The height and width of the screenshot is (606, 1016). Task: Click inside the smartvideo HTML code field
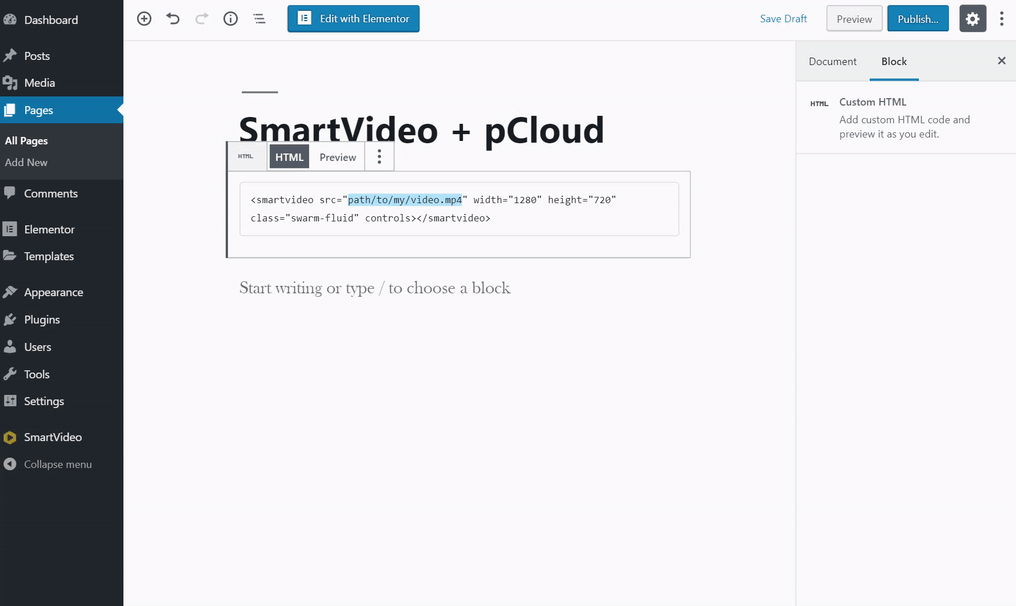point(459,209)
